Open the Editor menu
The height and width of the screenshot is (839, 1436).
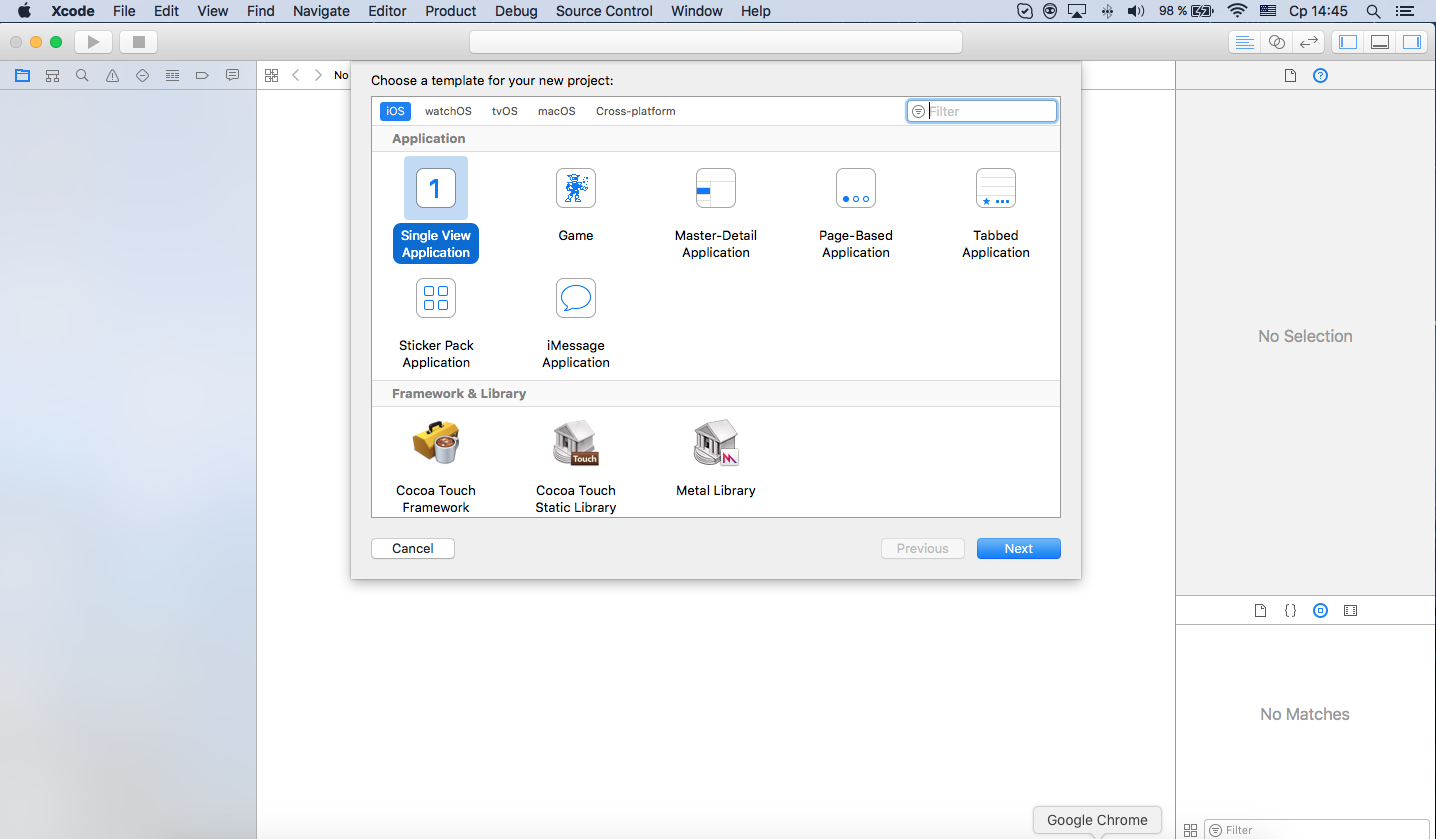point(387,11)
